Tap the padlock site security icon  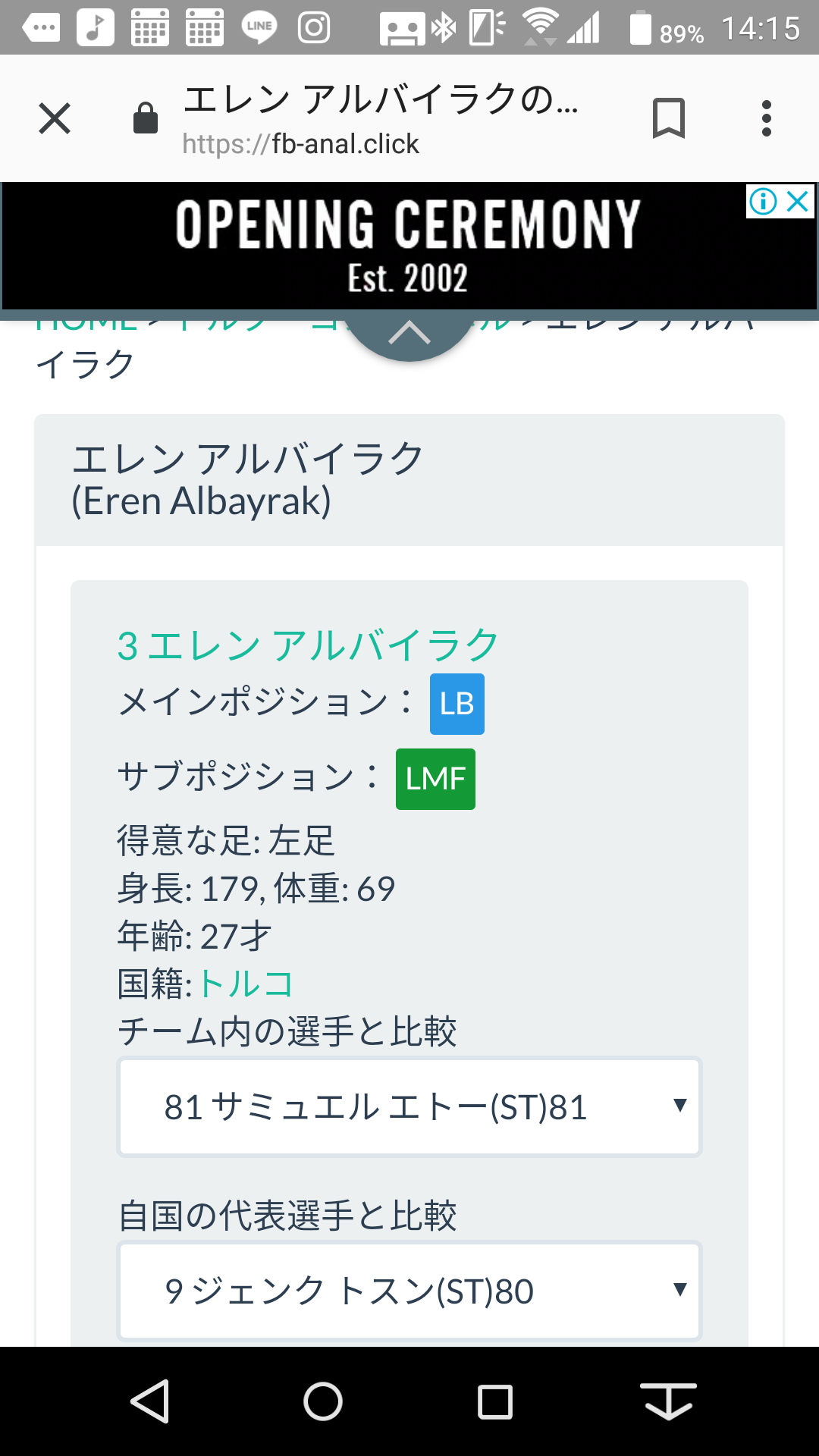pos(146,119)
